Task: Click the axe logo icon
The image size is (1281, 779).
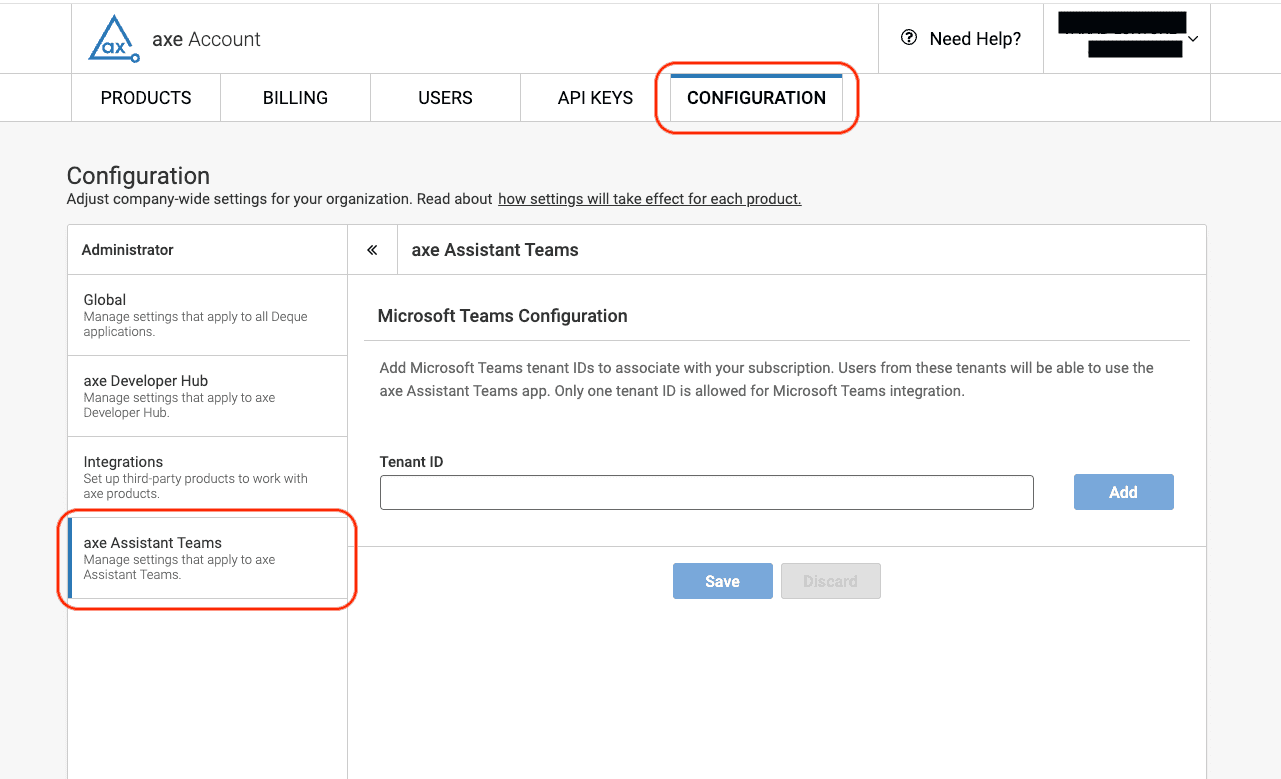Action: coord(111,39)
